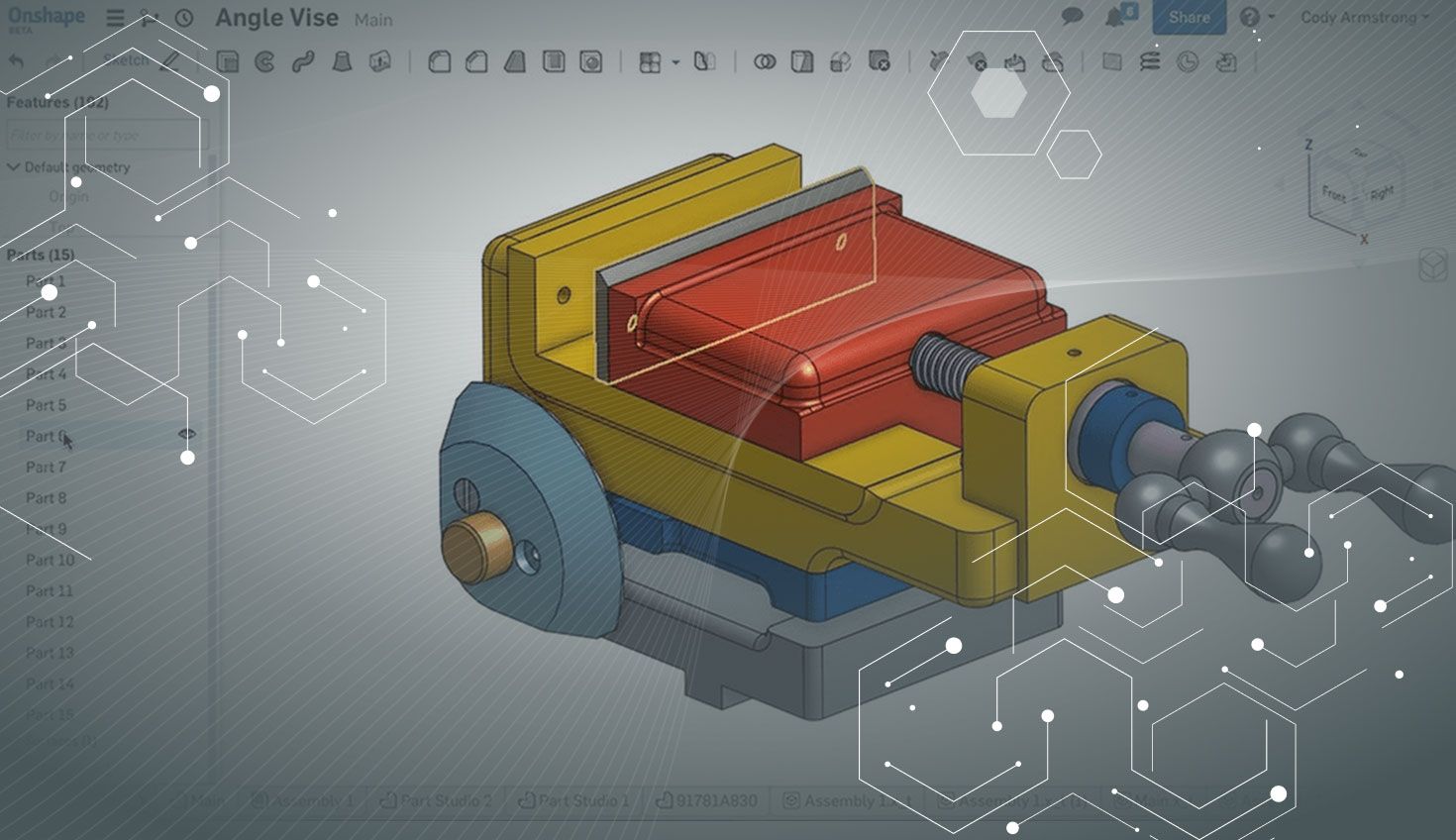The width and height of the screenshot is (1456, 840).
Task: Click the undo arrow
Action: click(17, 61)
